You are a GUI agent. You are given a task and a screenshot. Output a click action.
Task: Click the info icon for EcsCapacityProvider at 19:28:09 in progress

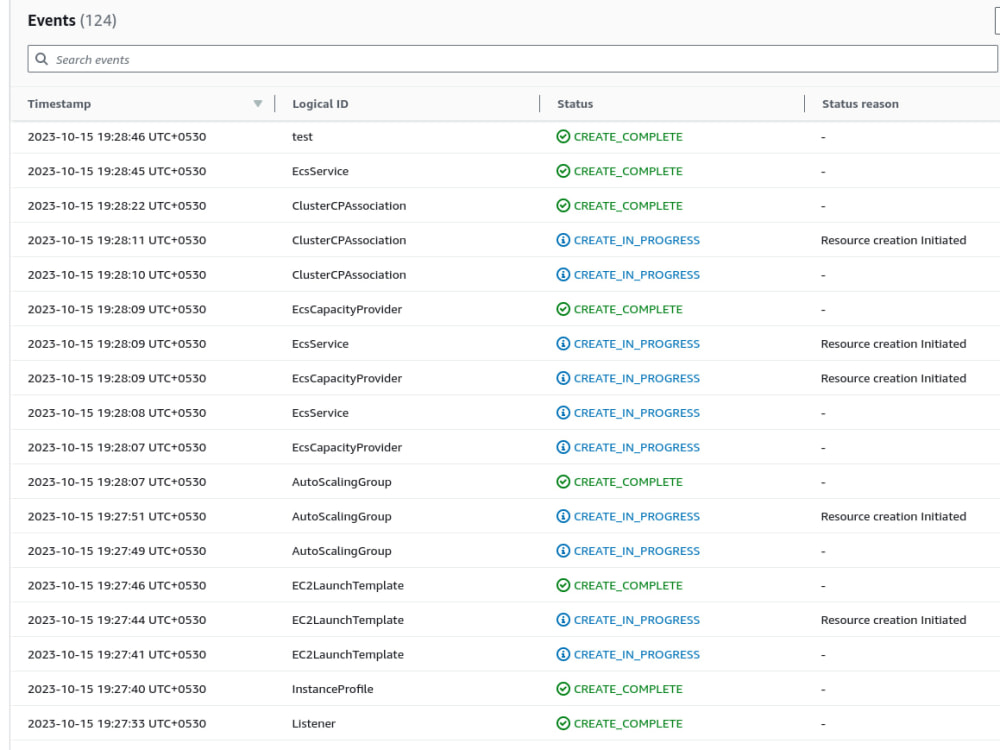click(x=563, y=378)
